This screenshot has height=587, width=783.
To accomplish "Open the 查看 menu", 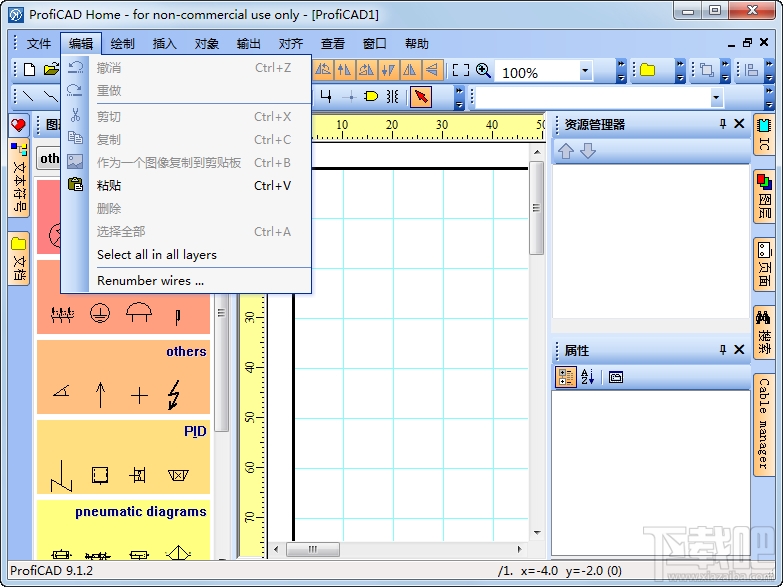I will pyautogui.click(x=333, y=44).
